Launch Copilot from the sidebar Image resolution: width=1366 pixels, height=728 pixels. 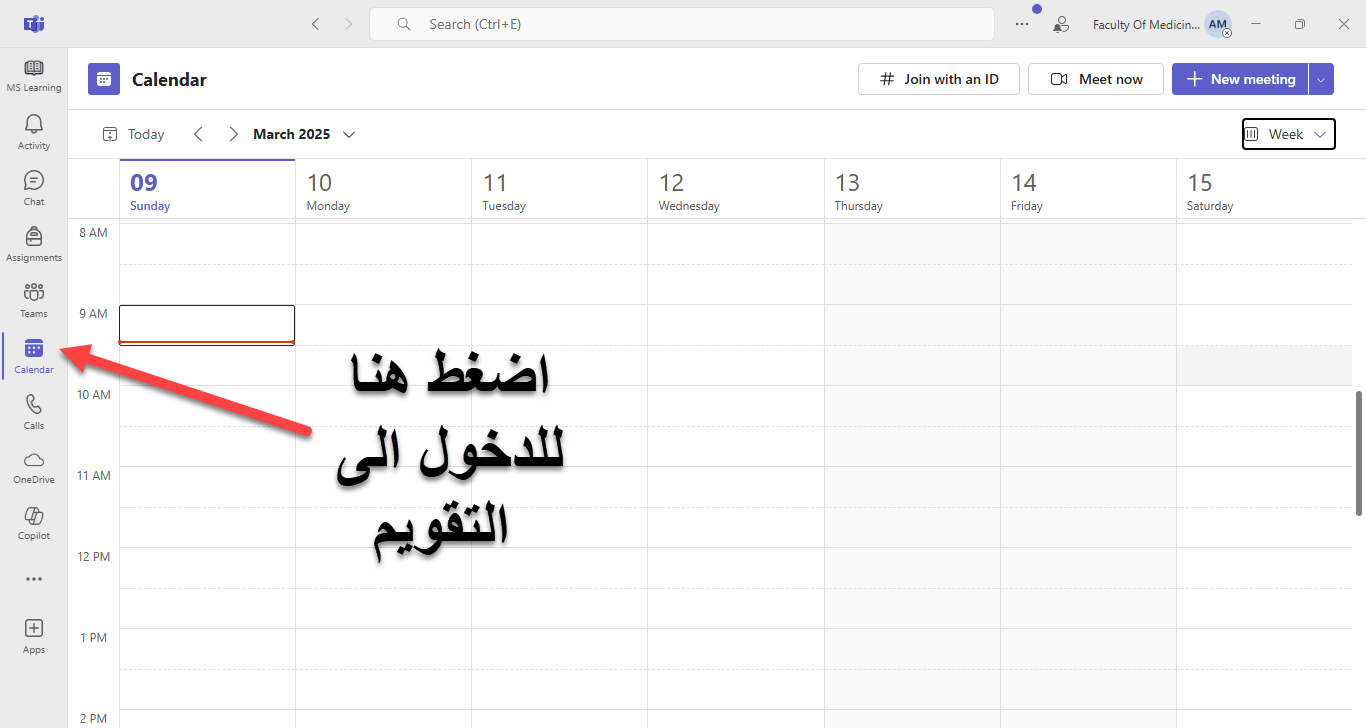34,522
